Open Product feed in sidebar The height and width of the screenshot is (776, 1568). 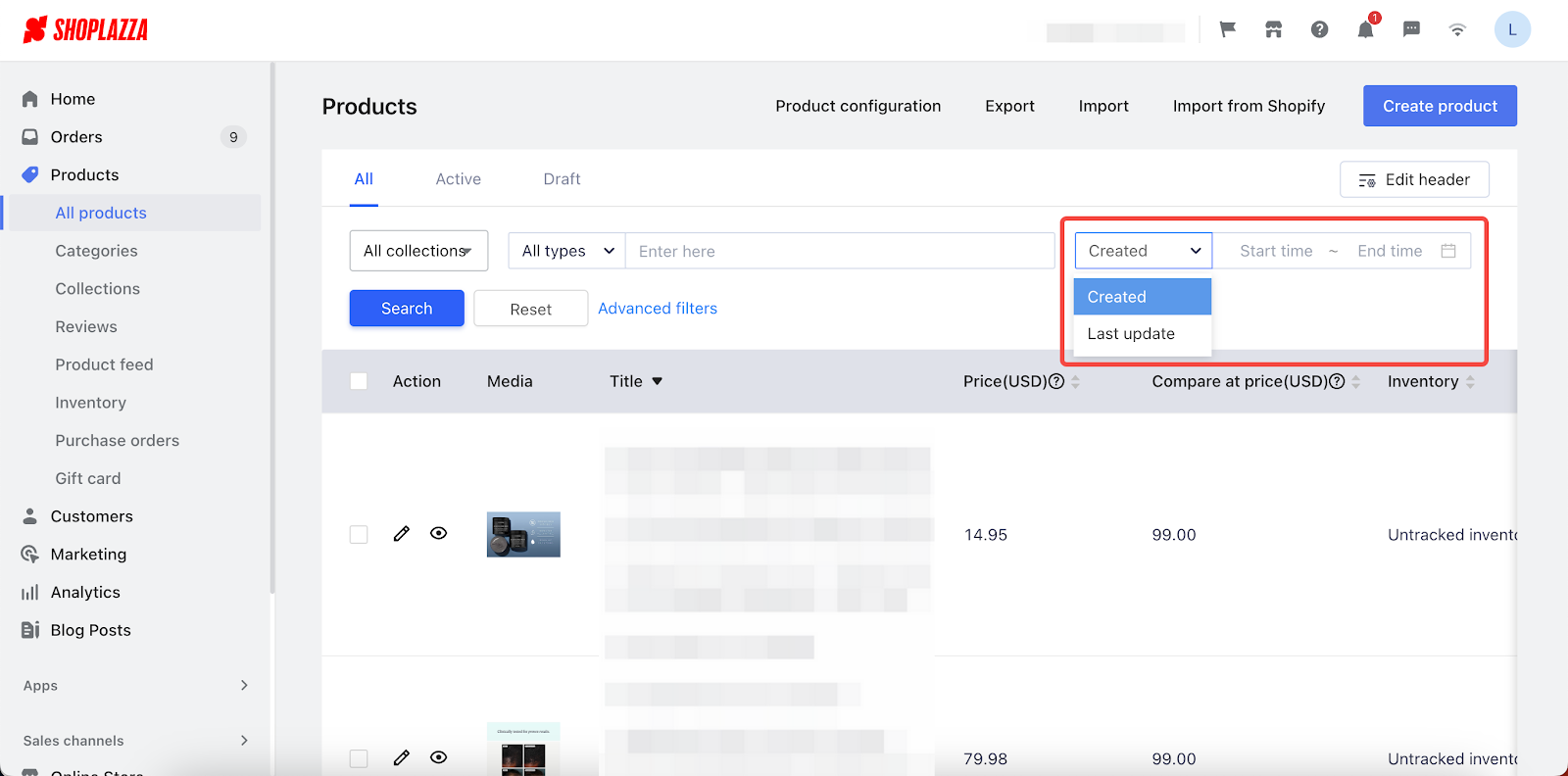tap(104, 364)
